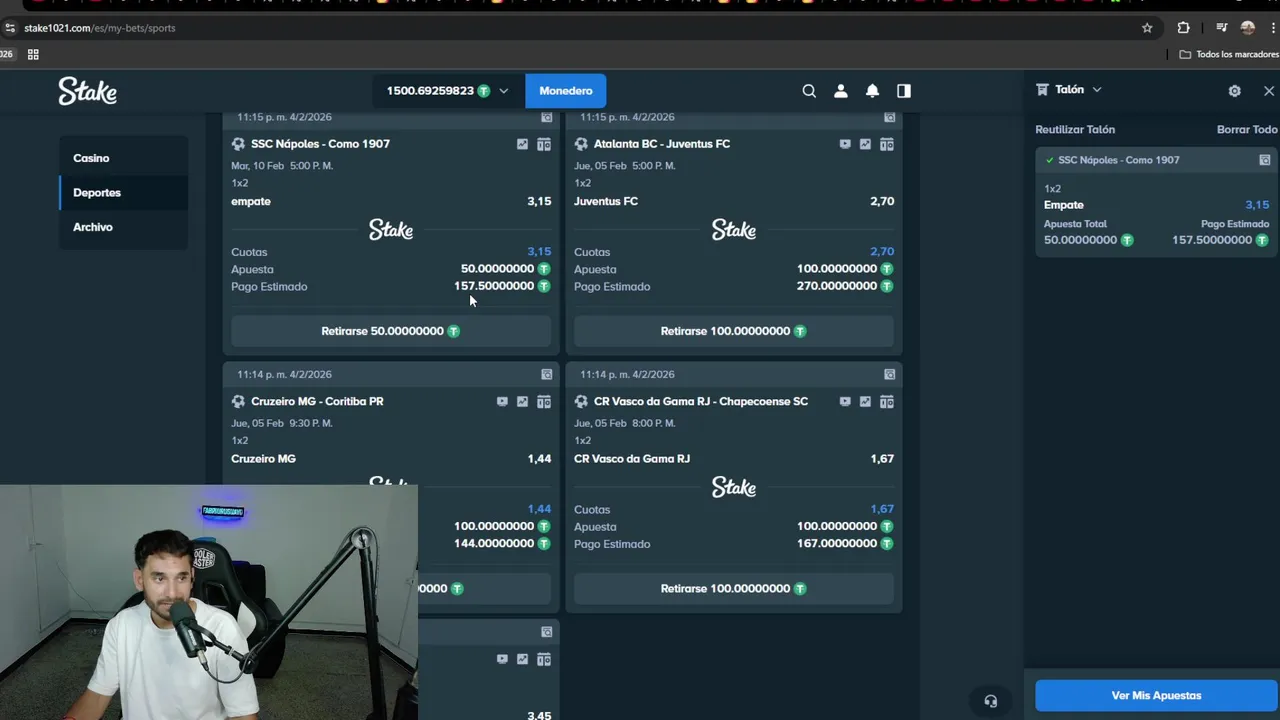Open scoreboard icon for CR Vasco da Gama bet
This screenshot has width=1280, height=720.
[x=887, y=402]
